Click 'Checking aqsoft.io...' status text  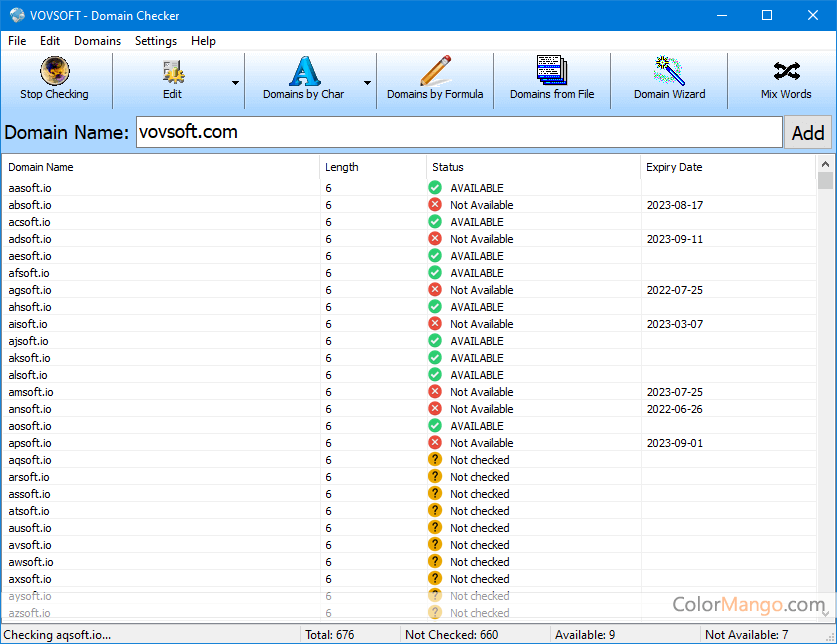[57, 634]
